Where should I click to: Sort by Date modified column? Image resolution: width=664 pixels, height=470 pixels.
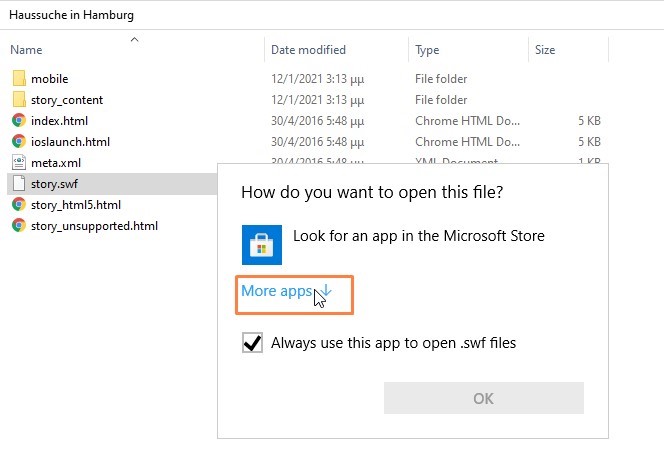[x=308, y=50]
